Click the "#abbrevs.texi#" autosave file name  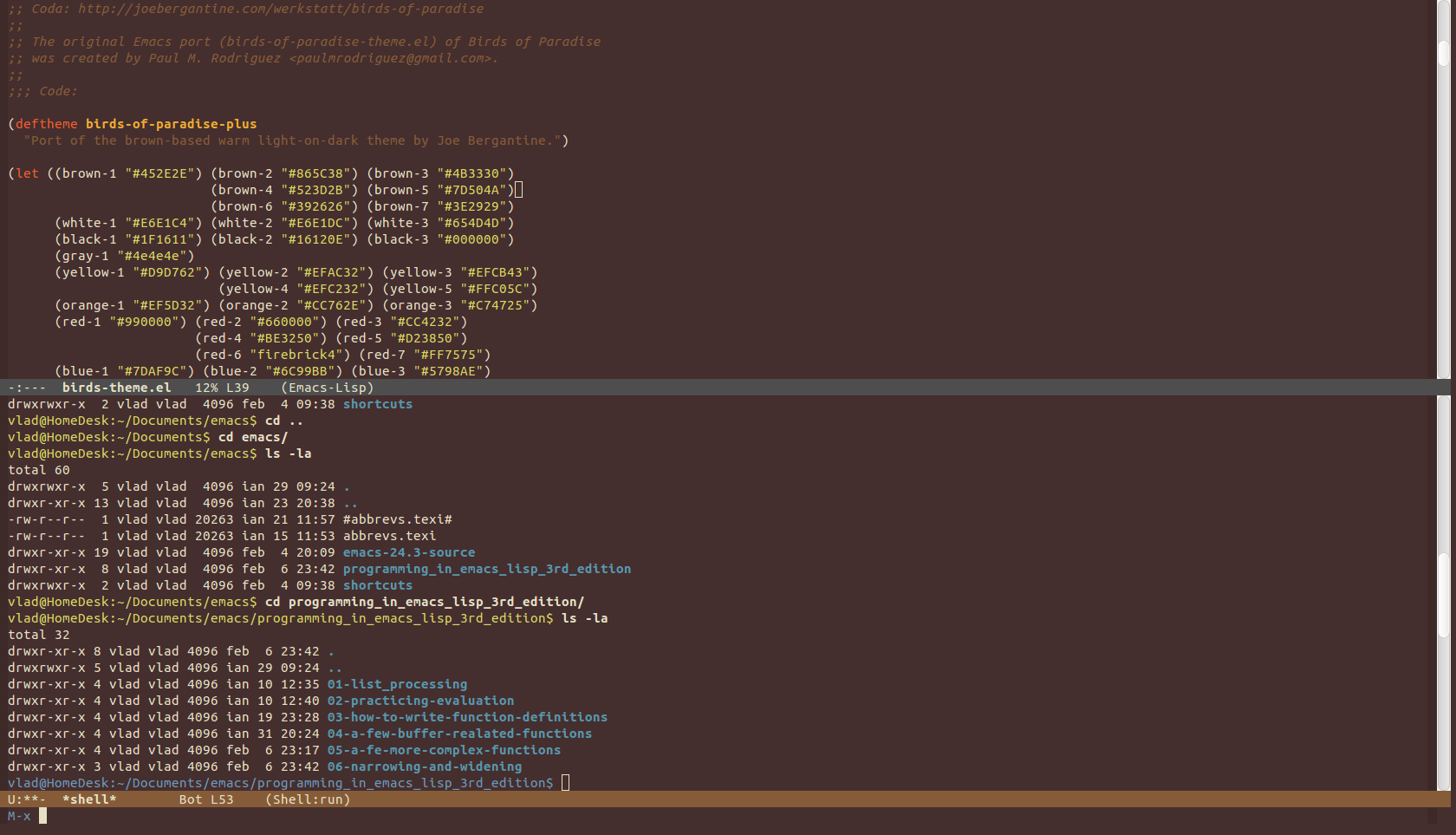pyautogui.click(x=398, y=519)
